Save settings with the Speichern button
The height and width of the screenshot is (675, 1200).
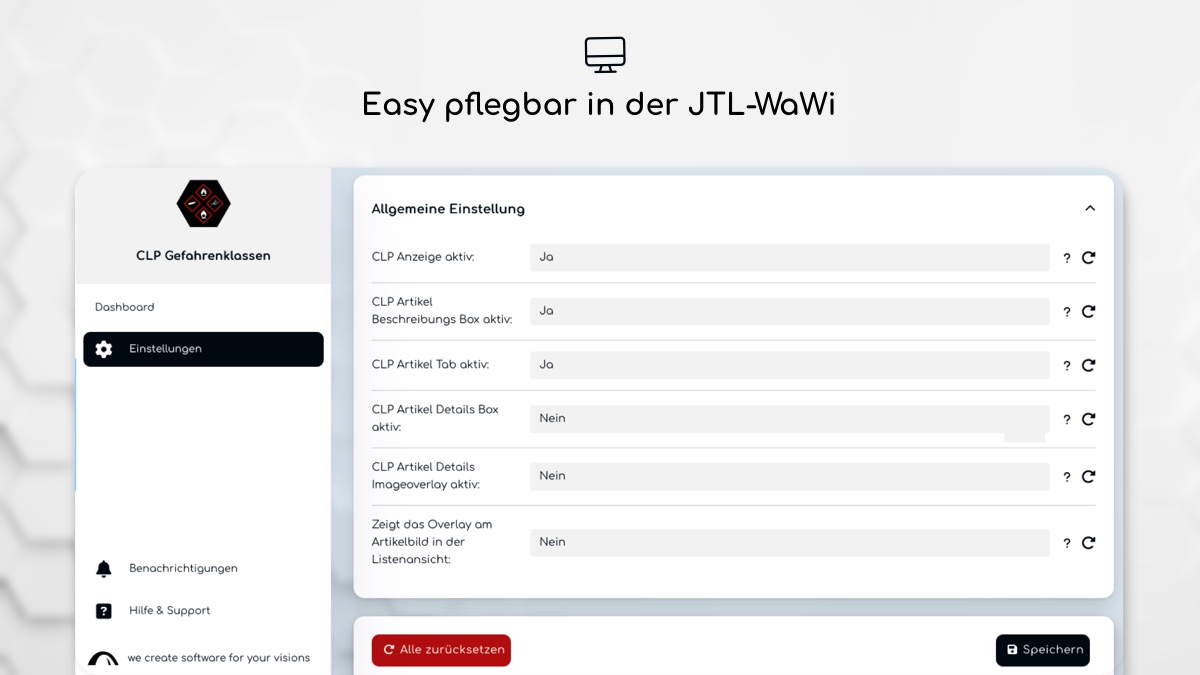pos(1042,650)
